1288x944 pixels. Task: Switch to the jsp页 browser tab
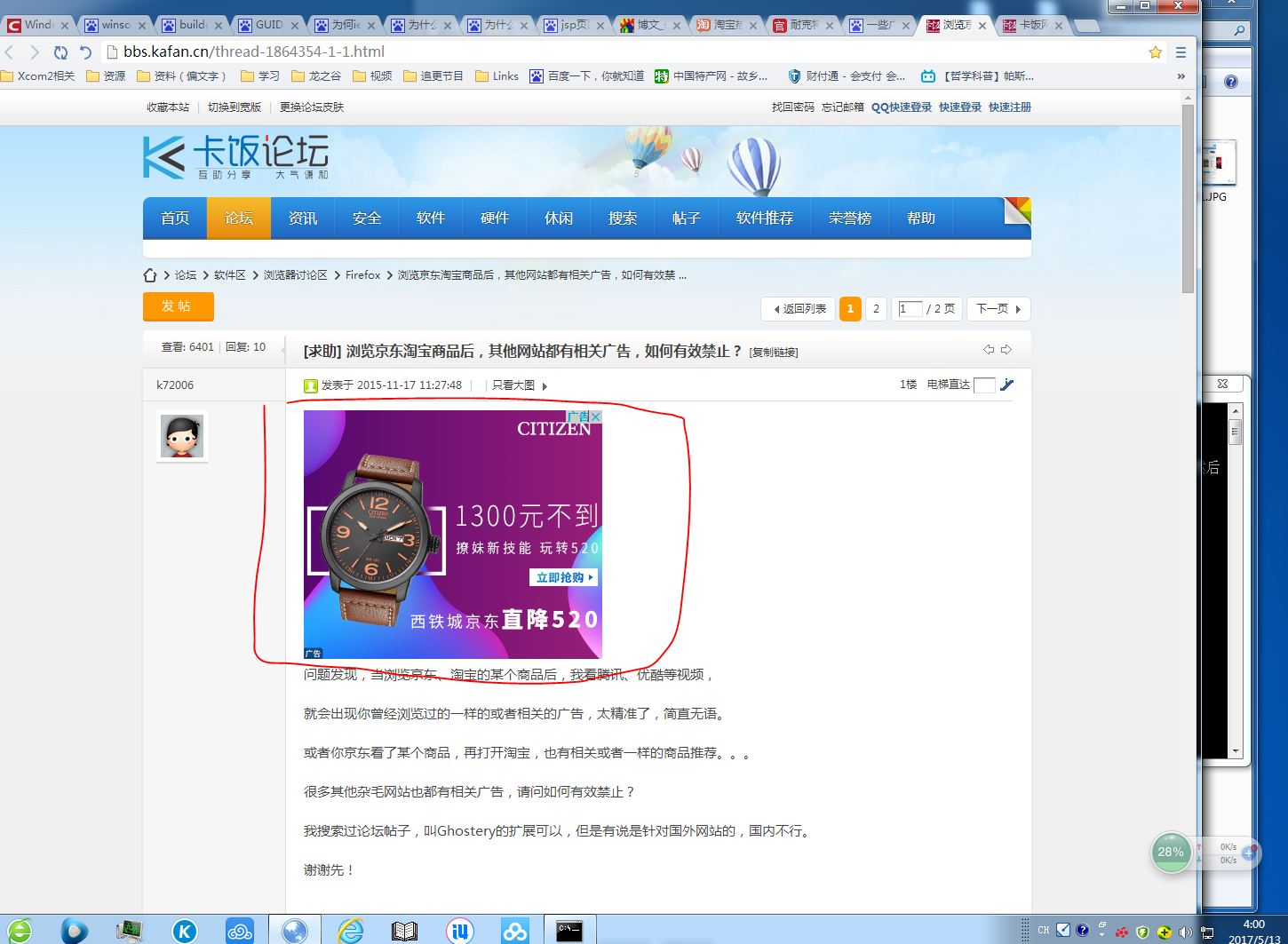click(576, 25)
